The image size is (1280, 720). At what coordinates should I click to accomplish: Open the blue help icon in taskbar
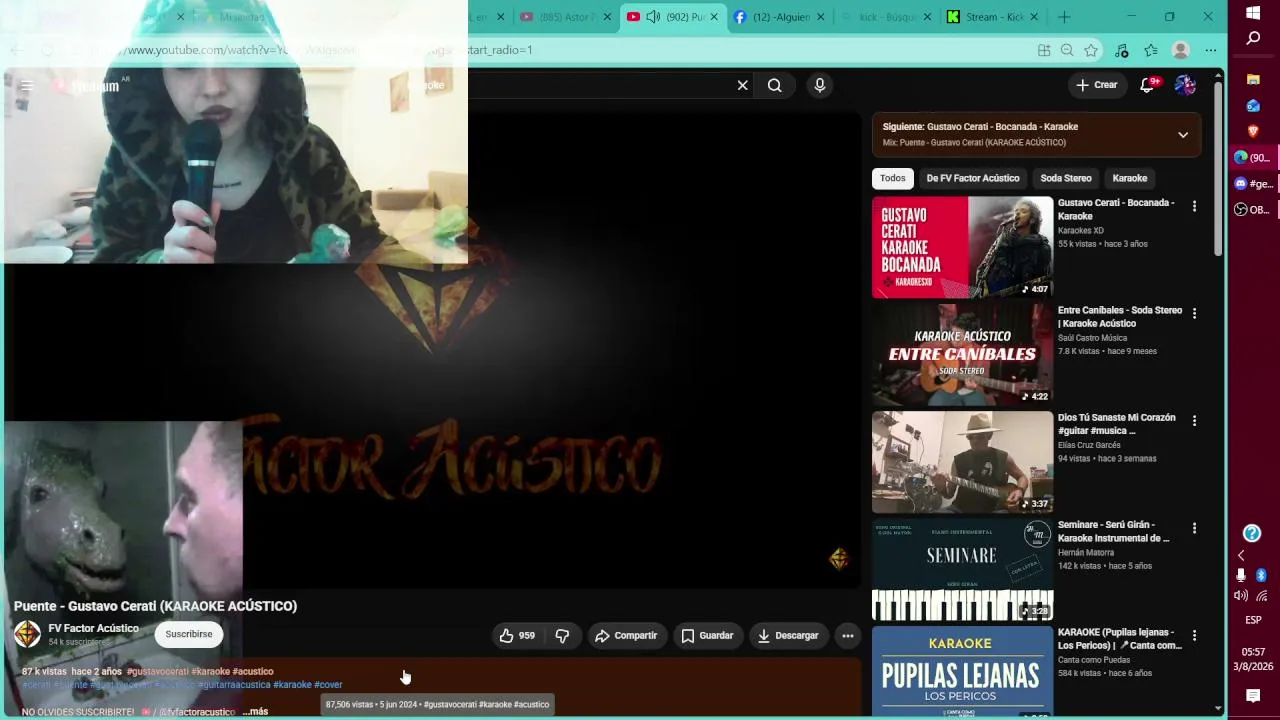pos(1252,533)
